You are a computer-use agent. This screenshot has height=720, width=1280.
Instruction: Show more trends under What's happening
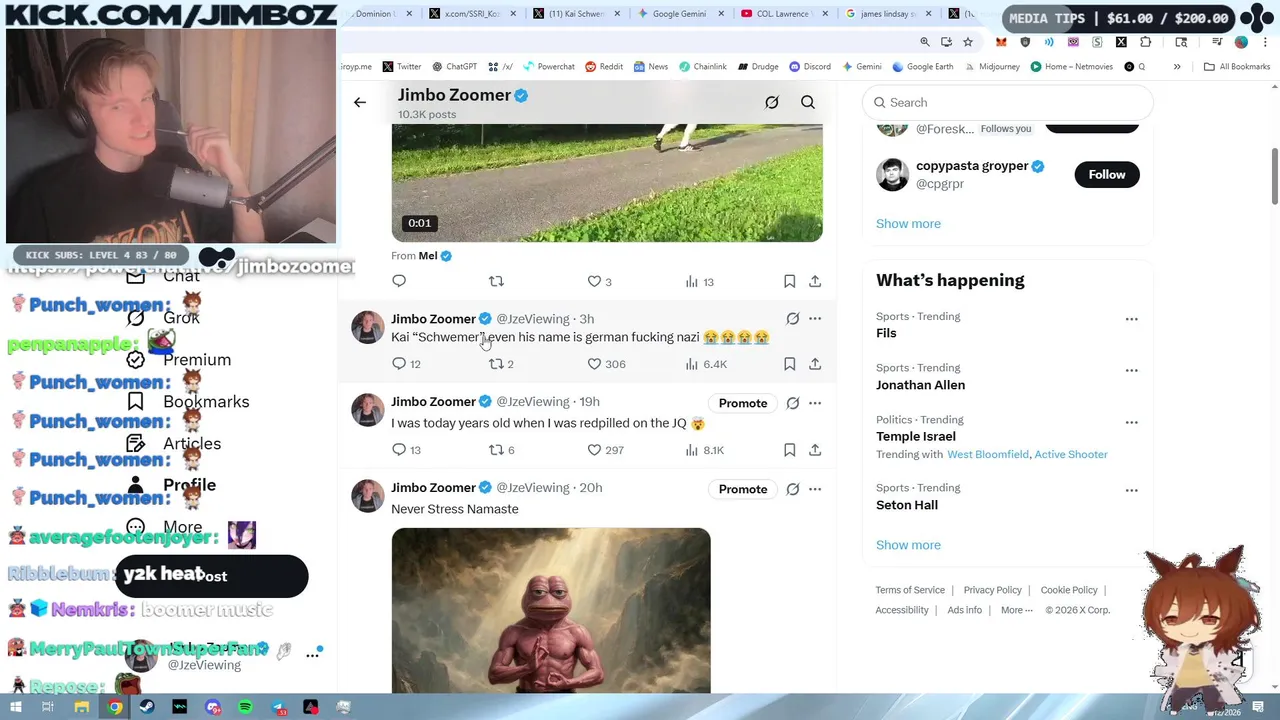[908, 545]
